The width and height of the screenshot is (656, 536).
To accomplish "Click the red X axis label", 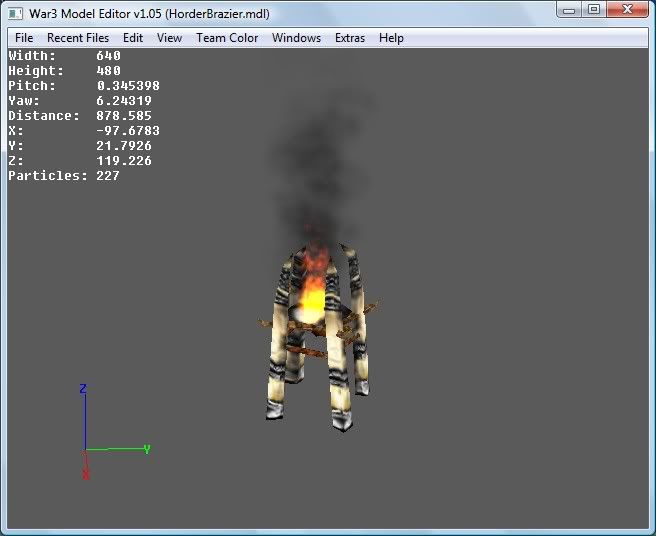I will click(86, 474).
